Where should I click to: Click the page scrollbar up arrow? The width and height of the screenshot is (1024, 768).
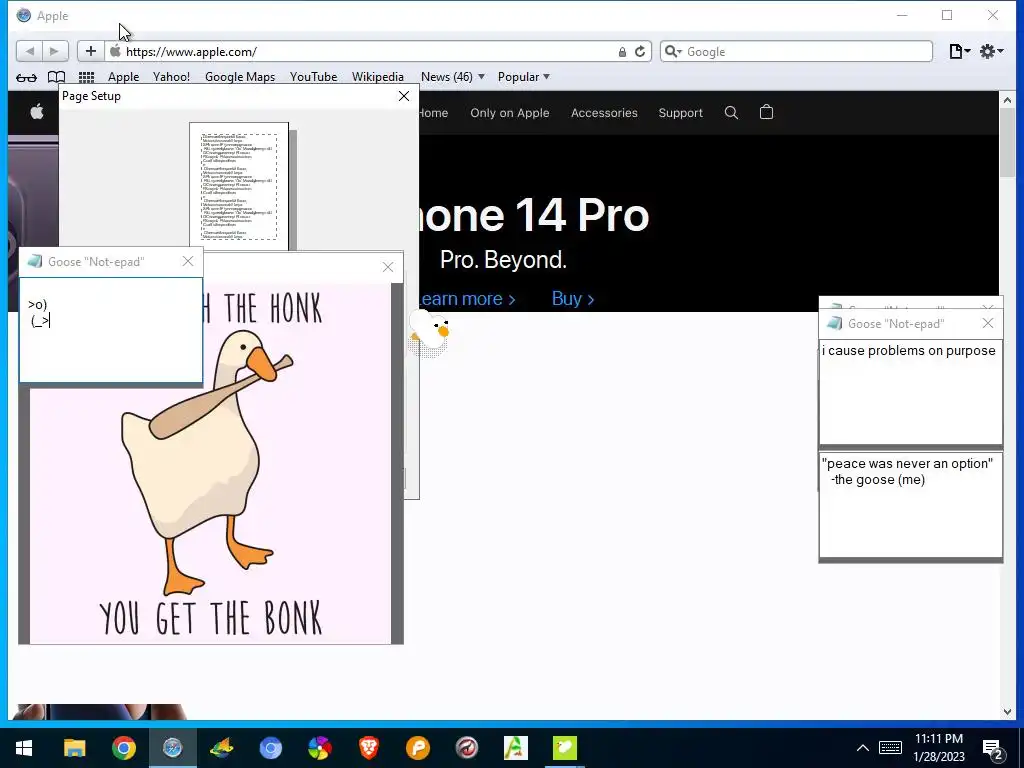(1006, 100)
